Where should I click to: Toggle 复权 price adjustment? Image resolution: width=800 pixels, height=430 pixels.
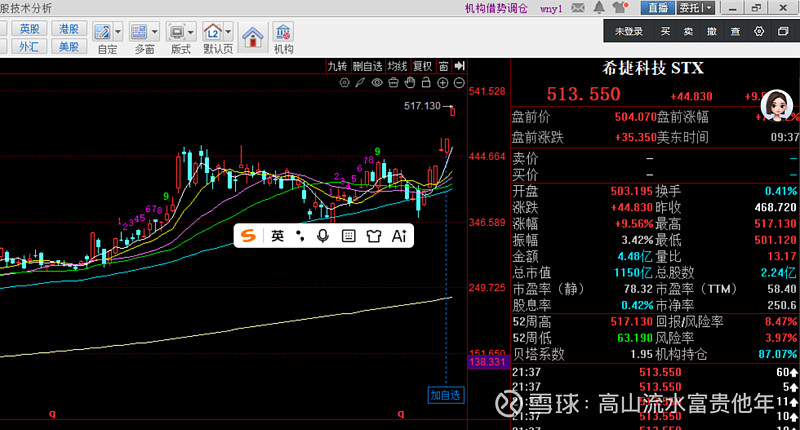pyautogui.click(x=422, y=66)
